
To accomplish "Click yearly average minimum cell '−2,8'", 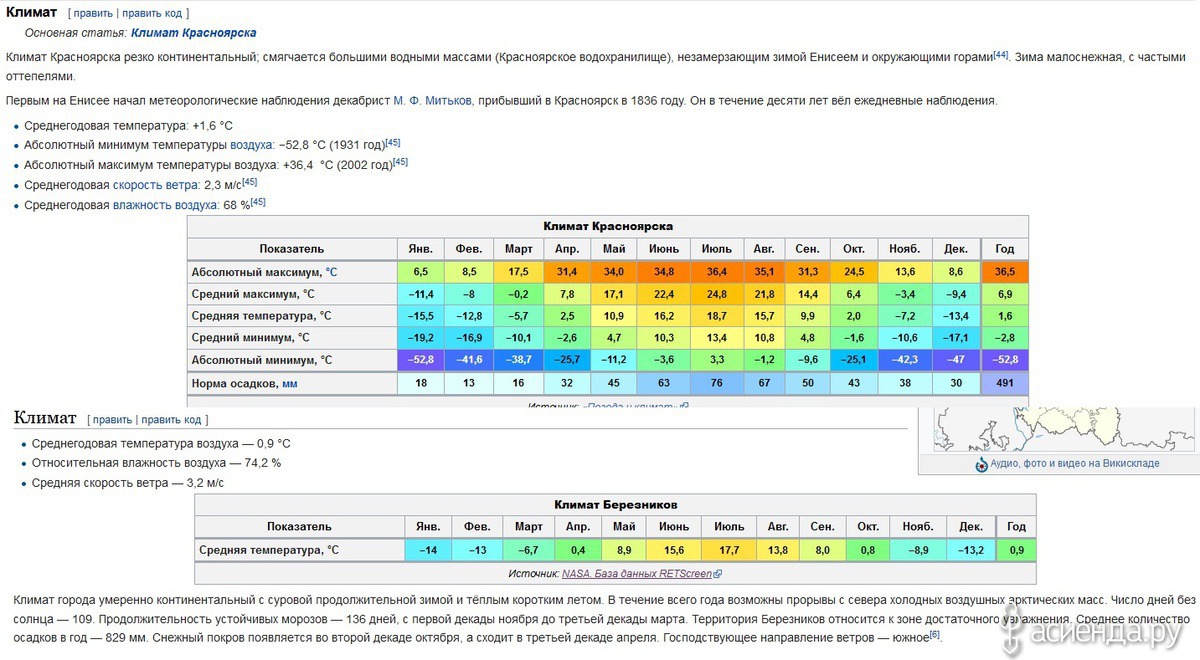I will pos(1005,338).
